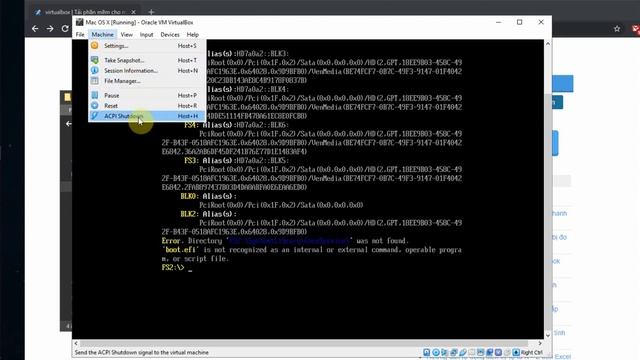The height and width of the screenshot is (360, 640).
Task: Click the horizontal scrollbar left arrow
Action: pyautogui.click(x=76, y=343)
